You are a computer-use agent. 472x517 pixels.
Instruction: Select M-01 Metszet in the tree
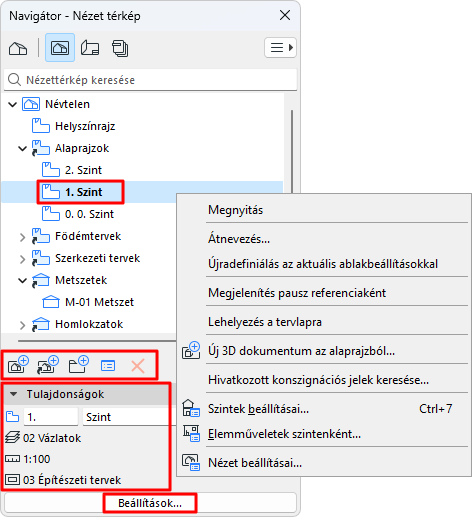coord(99,302)
